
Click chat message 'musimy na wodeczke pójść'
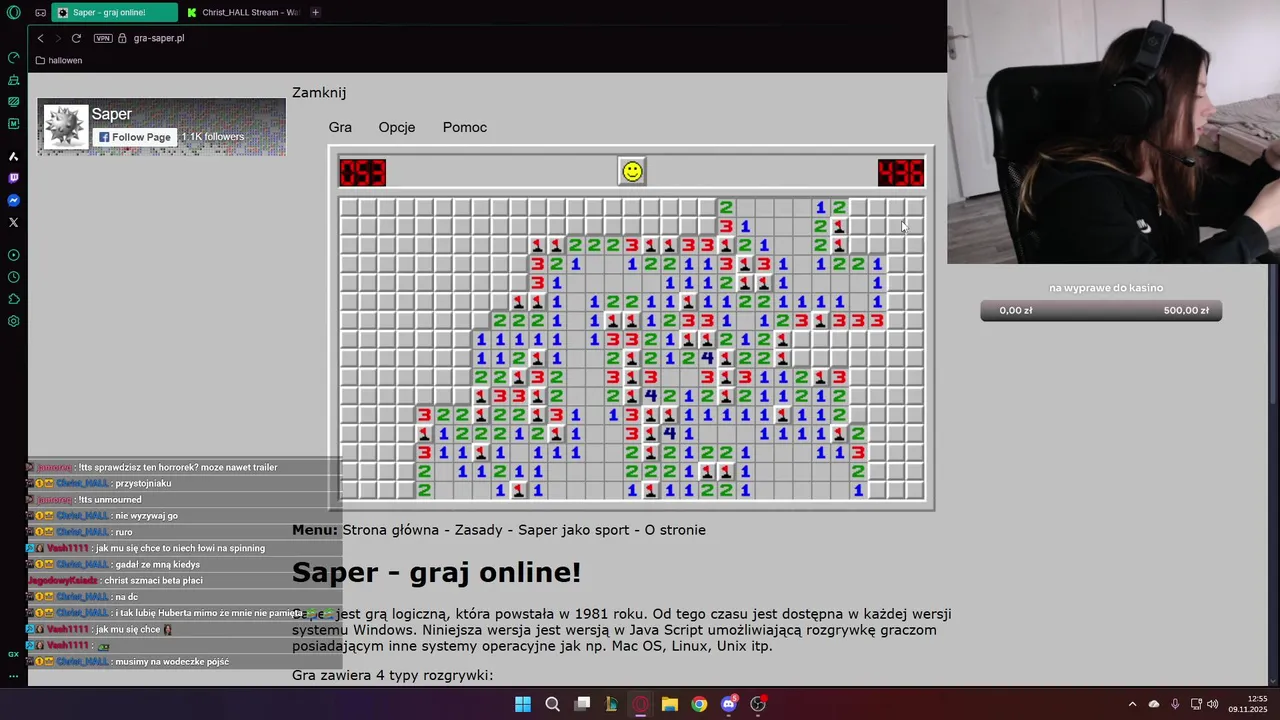172,662
